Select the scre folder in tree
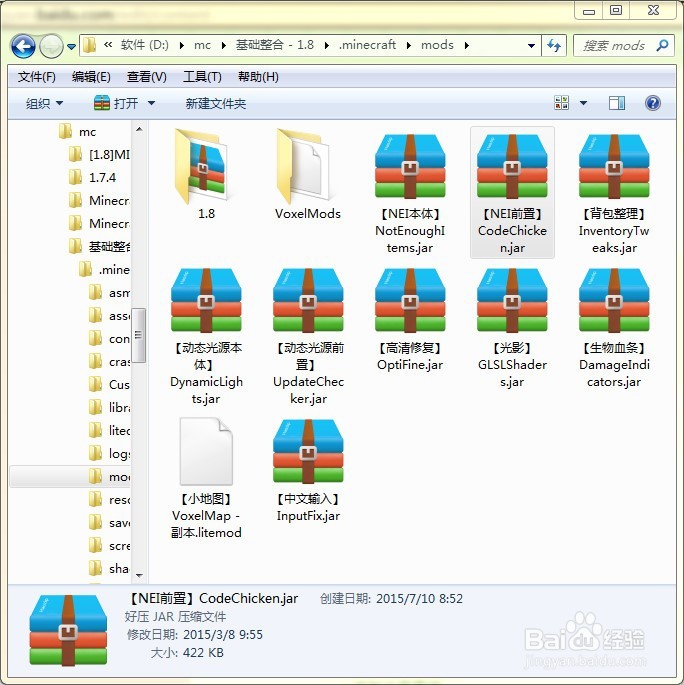This screenshot has width=684, height=685. [109, 546]
